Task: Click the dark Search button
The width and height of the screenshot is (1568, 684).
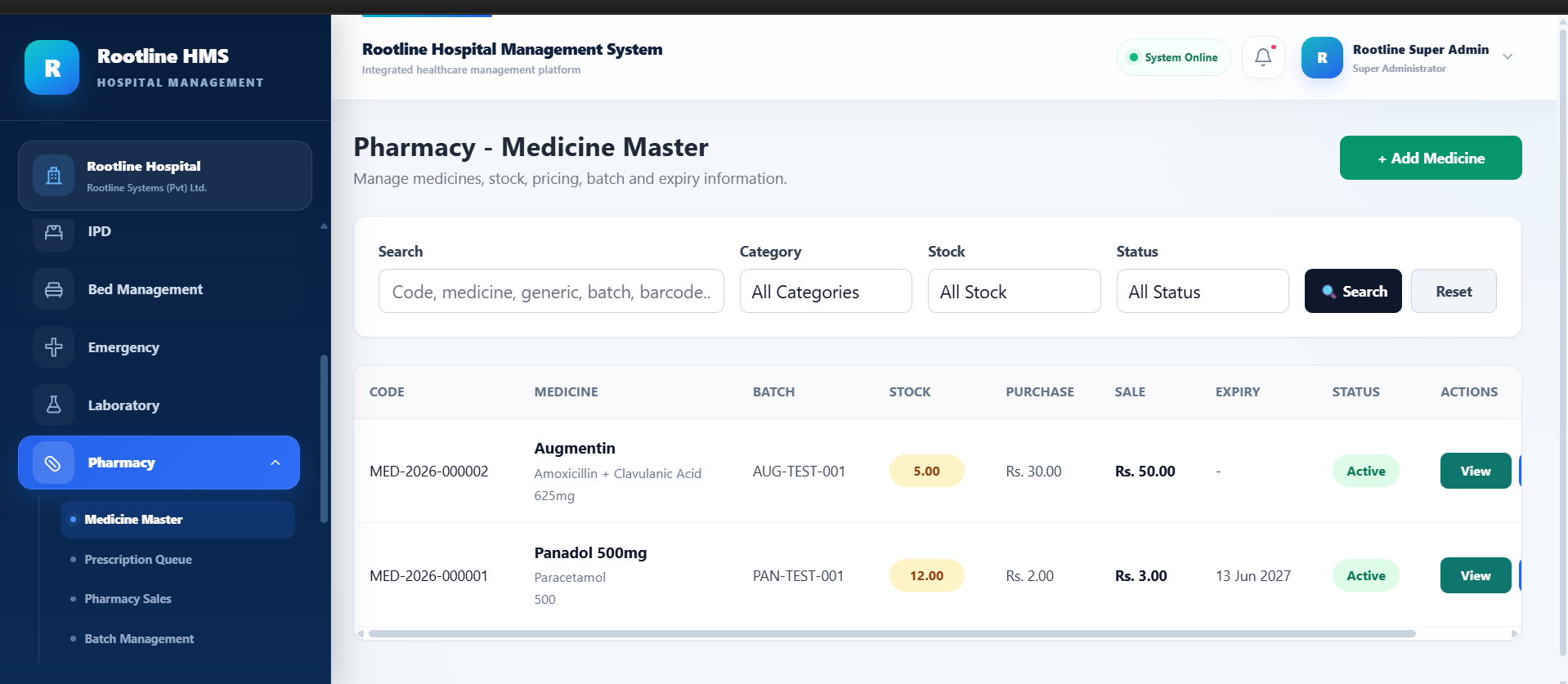Action: (x=1353, y=291)
